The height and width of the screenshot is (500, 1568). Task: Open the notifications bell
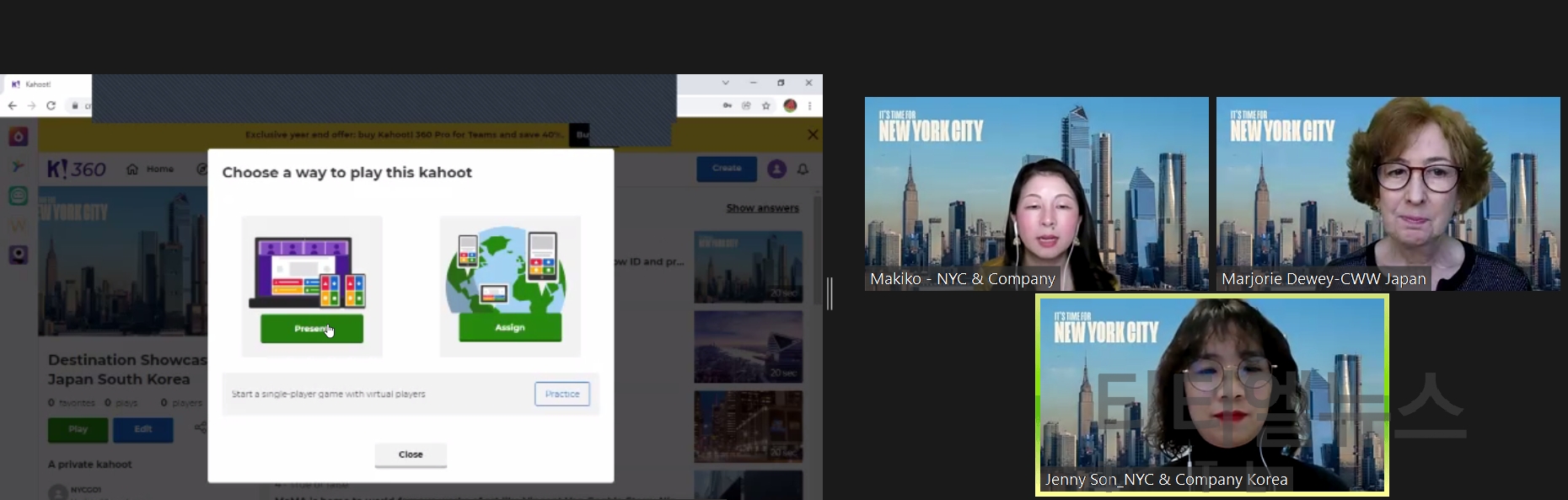click(x=803, y=169)
